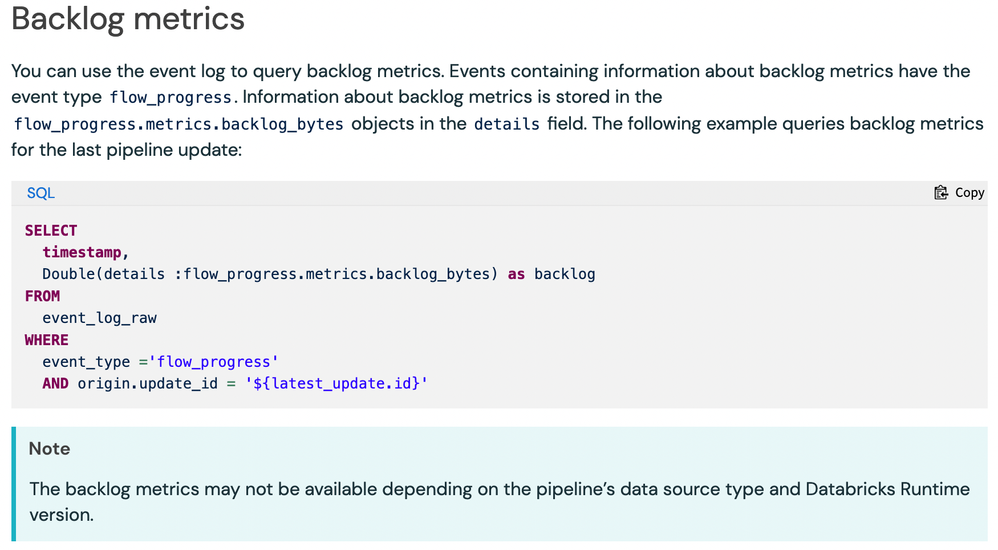Click the clipboard icon beside Copy
Viewport: 998px width, 550px height.
point(940,193)
